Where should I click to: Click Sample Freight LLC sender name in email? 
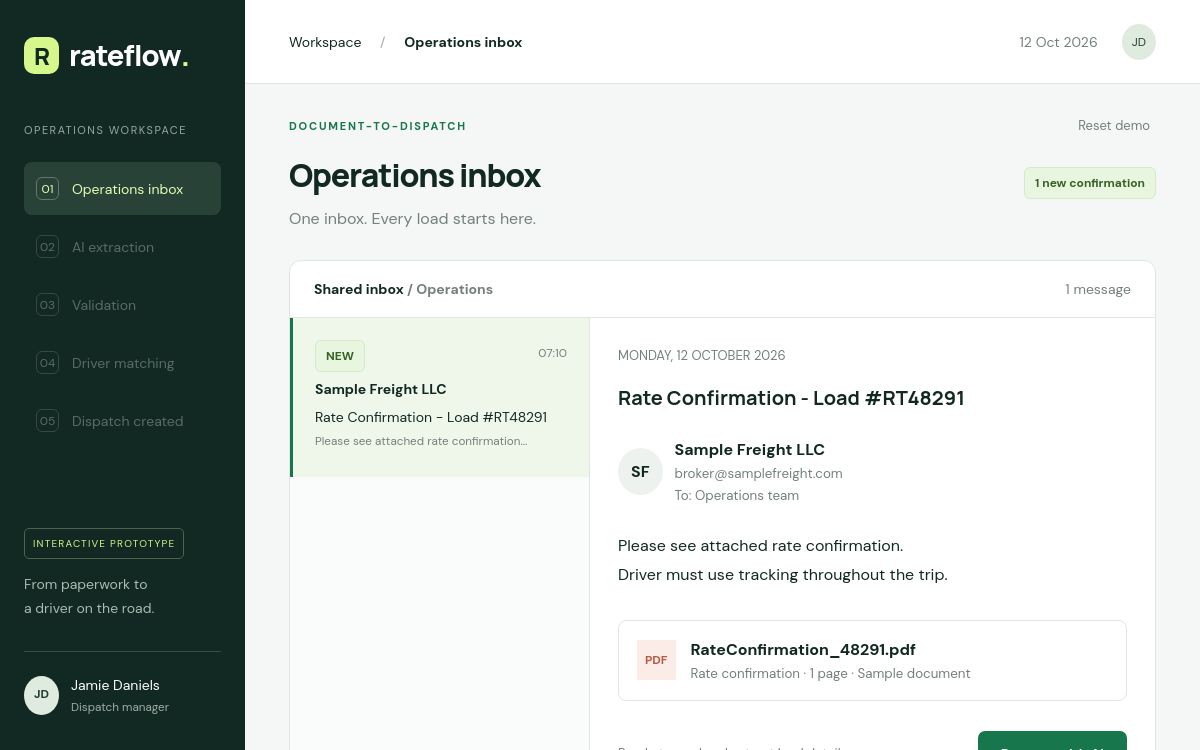click(749, 450)
